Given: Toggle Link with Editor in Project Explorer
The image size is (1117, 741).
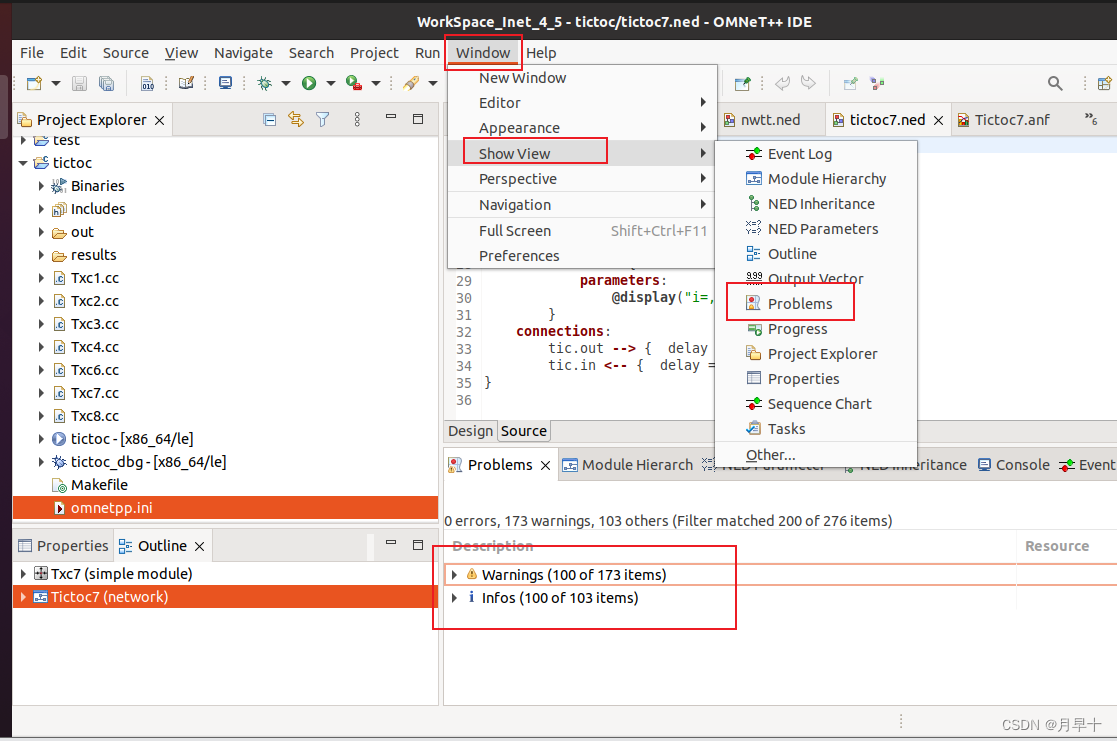Looking at the screenshot, I should 296,119.
